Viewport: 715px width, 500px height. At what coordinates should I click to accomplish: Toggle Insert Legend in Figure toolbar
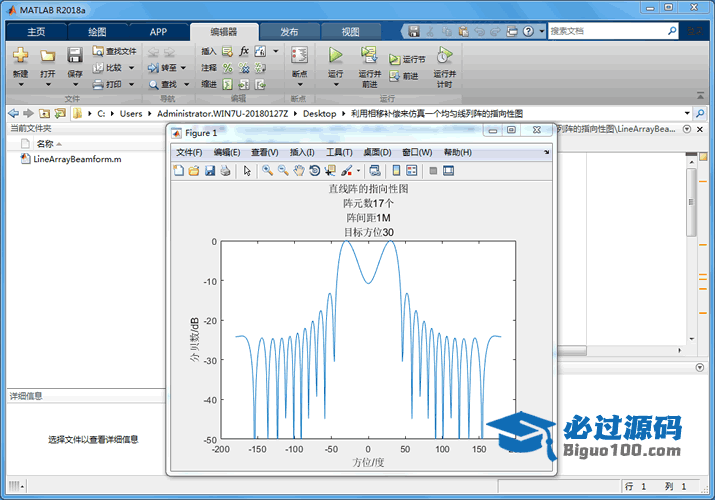click(x=411, y=171)
